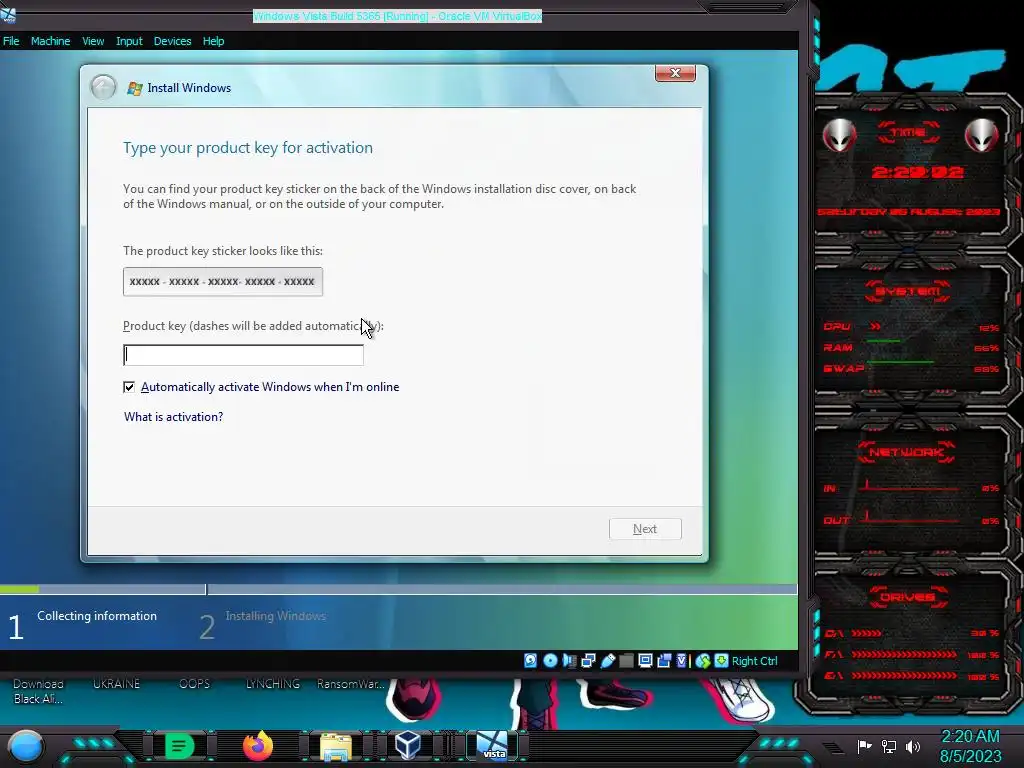
Task: Open the green notes app on taskbar
Action: 179,746
